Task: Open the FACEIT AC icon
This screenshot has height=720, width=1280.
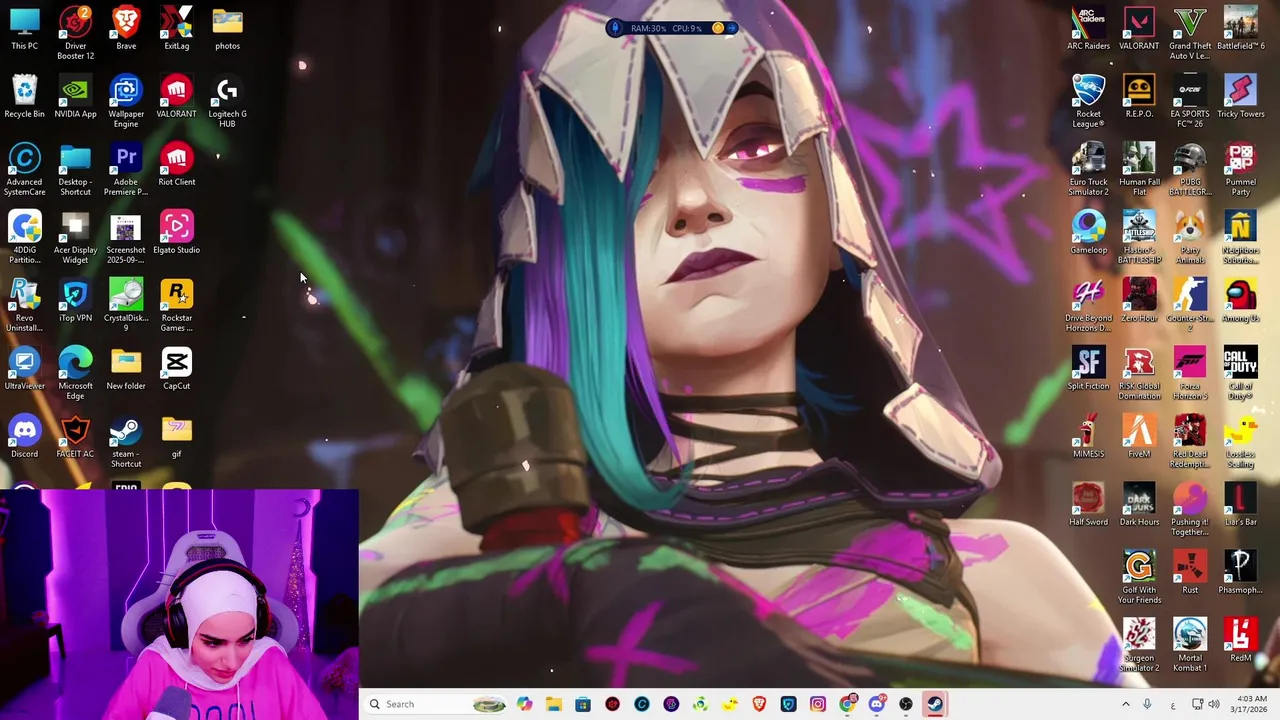Action: point(75,436)
